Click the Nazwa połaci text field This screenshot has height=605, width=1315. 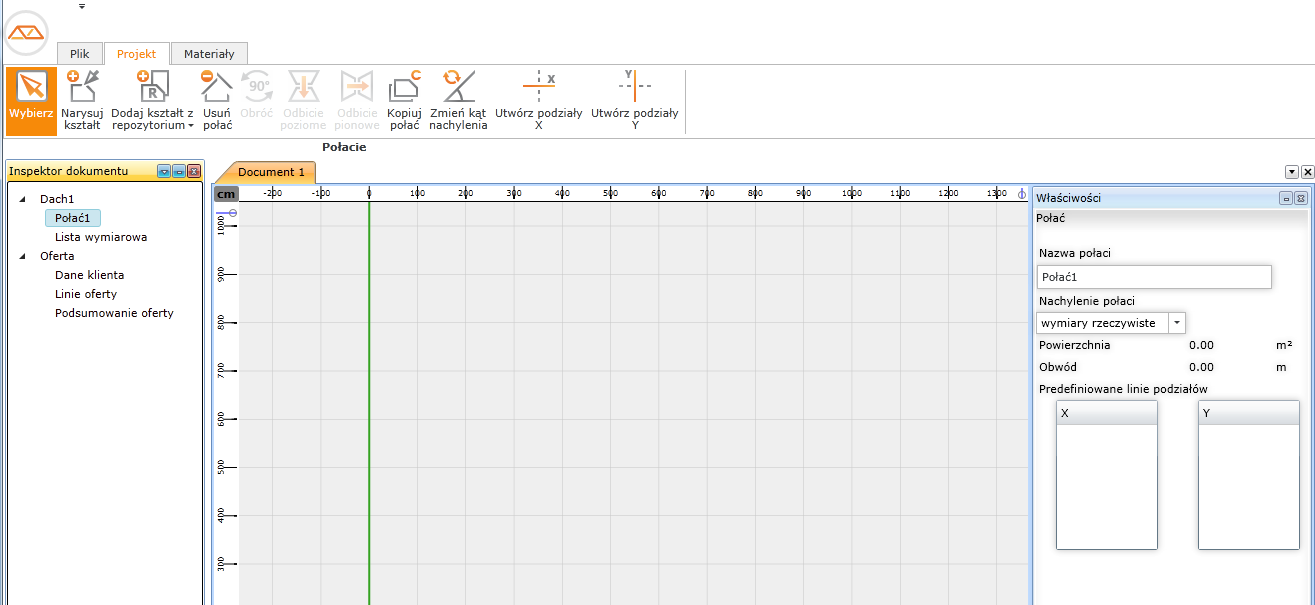point(1154,277)
